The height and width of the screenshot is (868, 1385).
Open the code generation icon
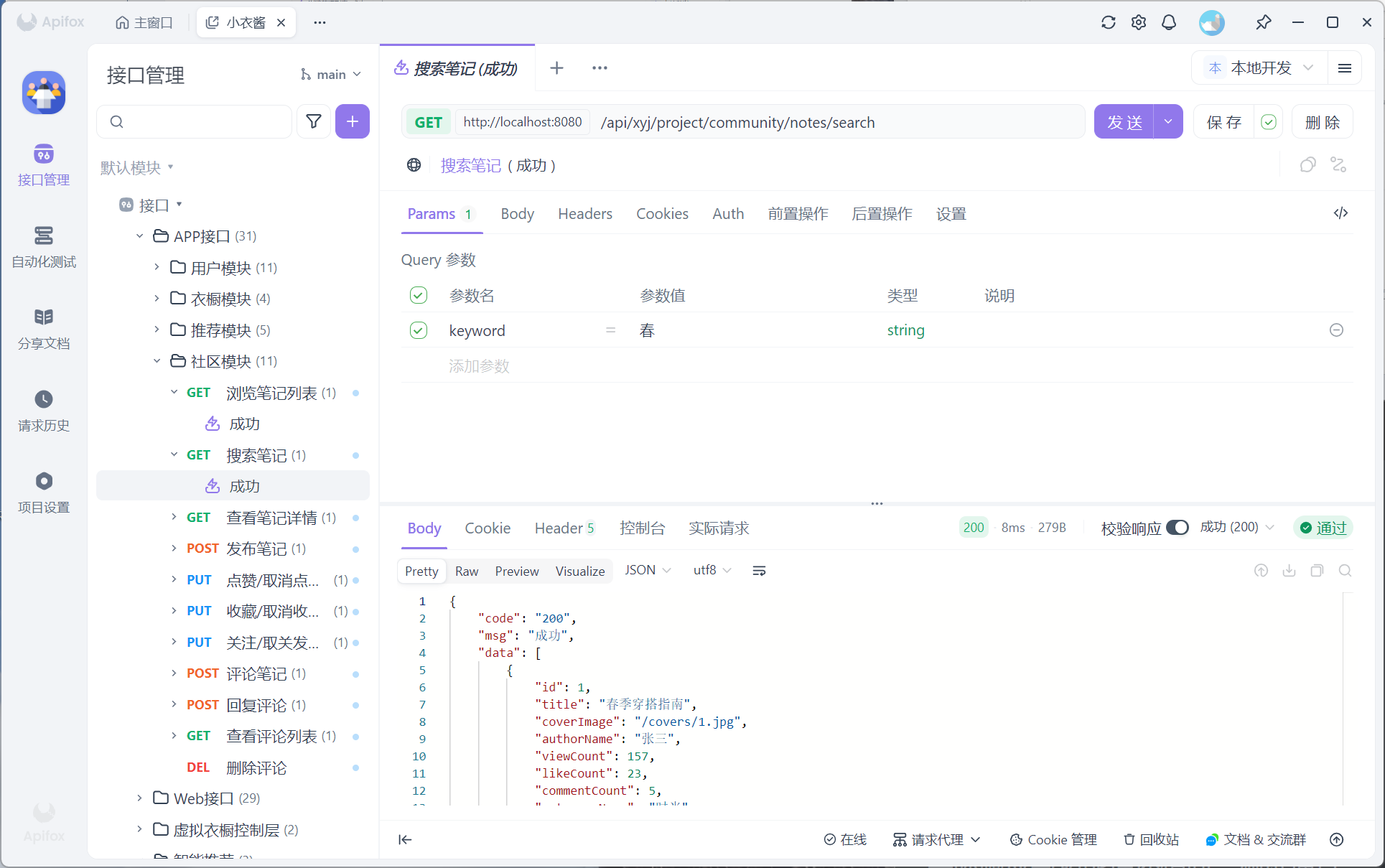1340,213
